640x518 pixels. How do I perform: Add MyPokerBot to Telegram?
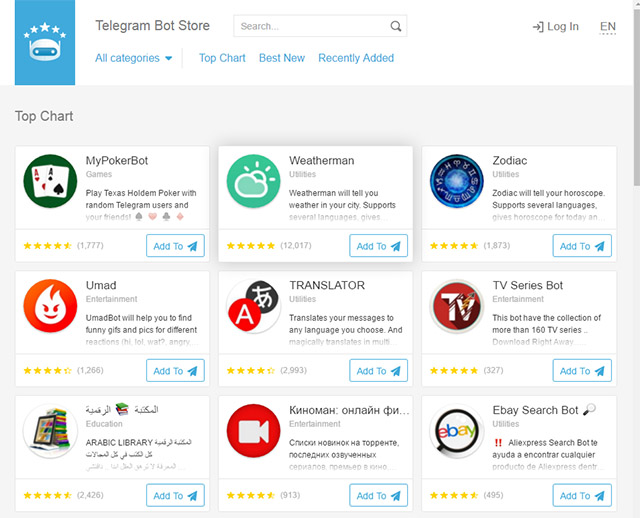176,246
